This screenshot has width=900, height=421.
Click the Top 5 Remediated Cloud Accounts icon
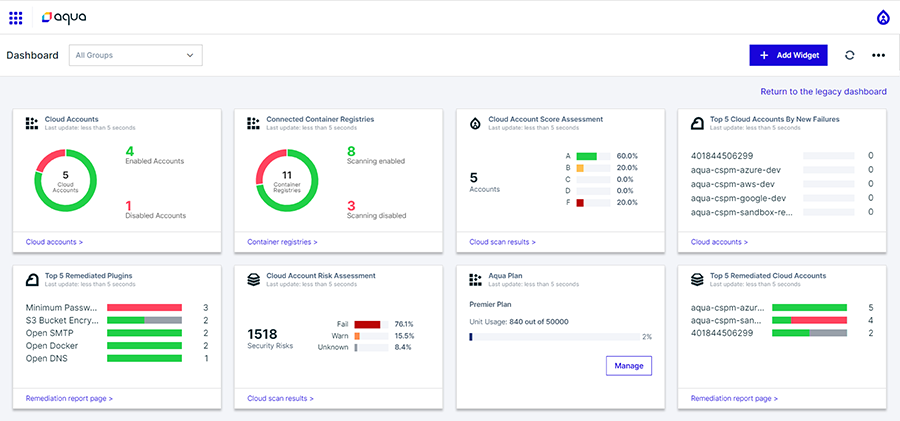click(x=697, y=280)
